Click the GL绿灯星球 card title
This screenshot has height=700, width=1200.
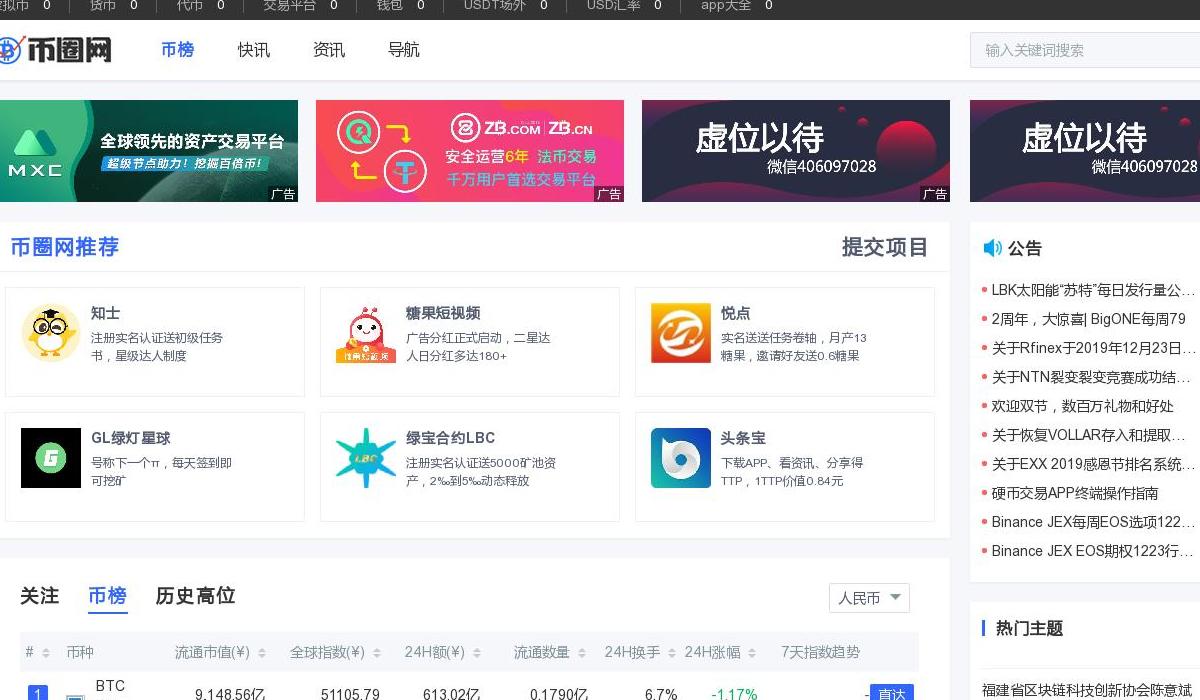click(131, 438)
